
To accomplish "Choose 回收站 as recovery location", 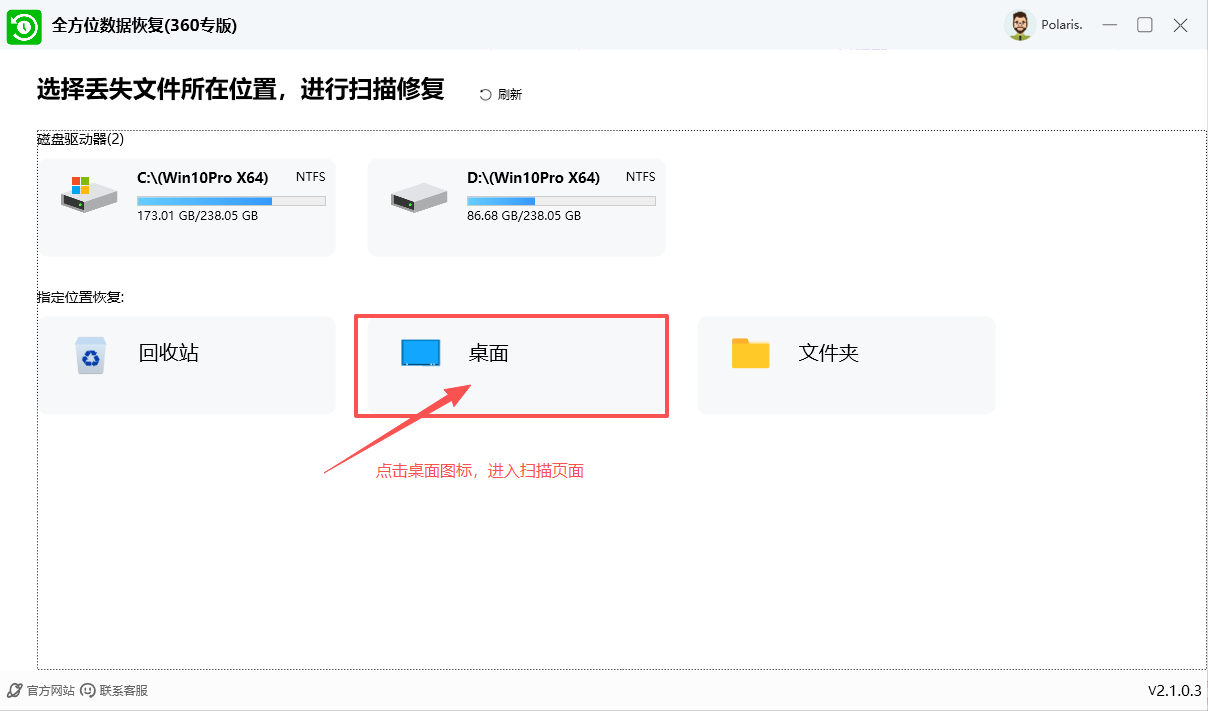I will (x=168, y=353).
